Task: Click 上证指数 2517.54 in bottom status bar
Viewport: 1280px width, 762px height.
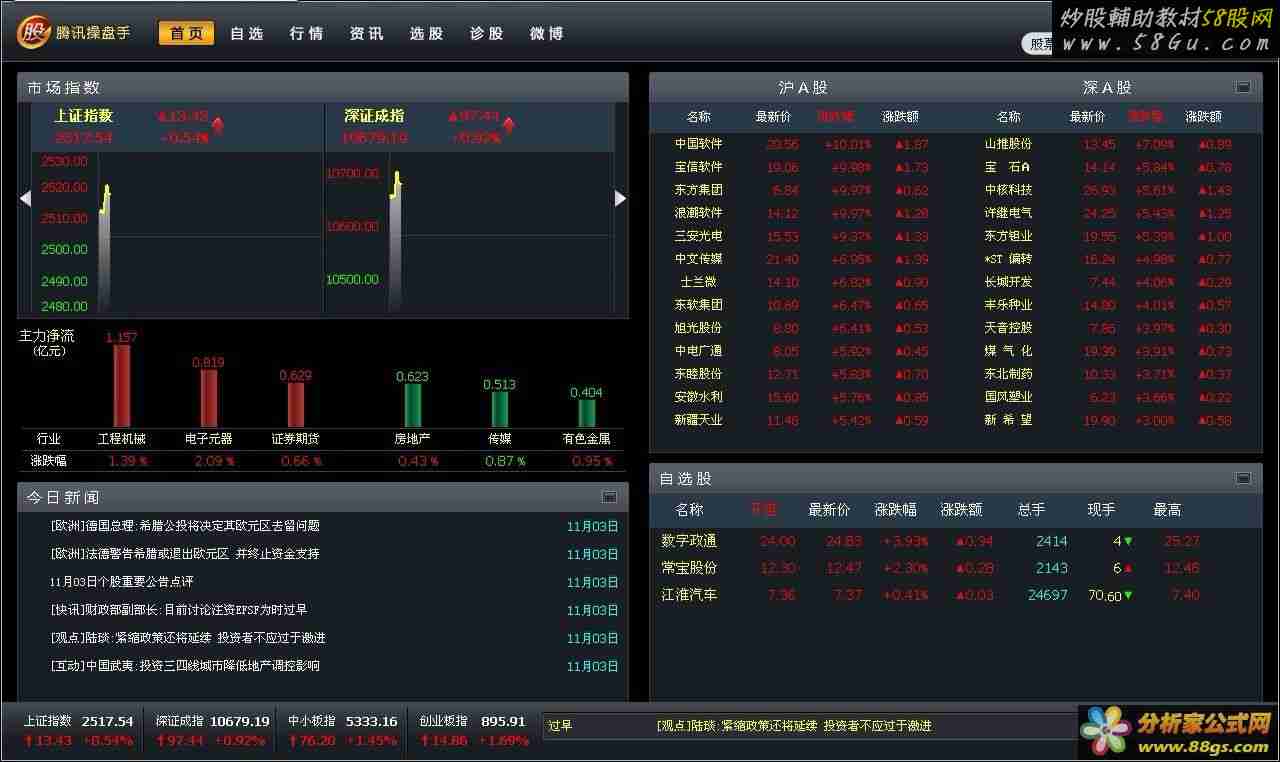Action: [78, 721]
